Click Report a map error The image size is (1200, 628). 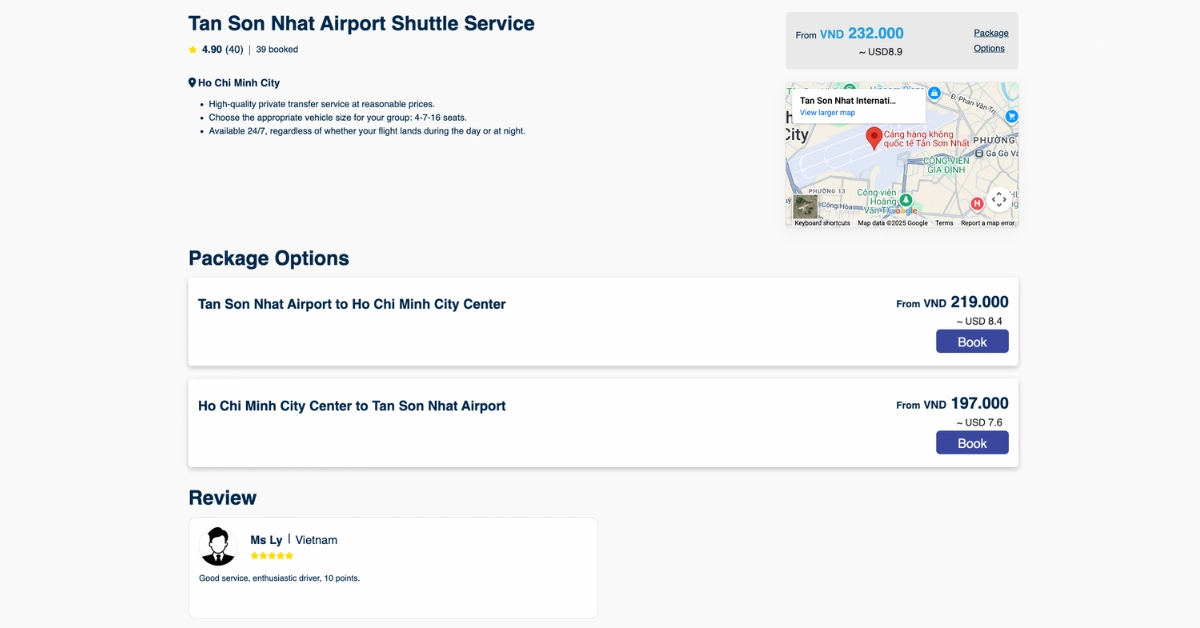(x=988, y=223)
